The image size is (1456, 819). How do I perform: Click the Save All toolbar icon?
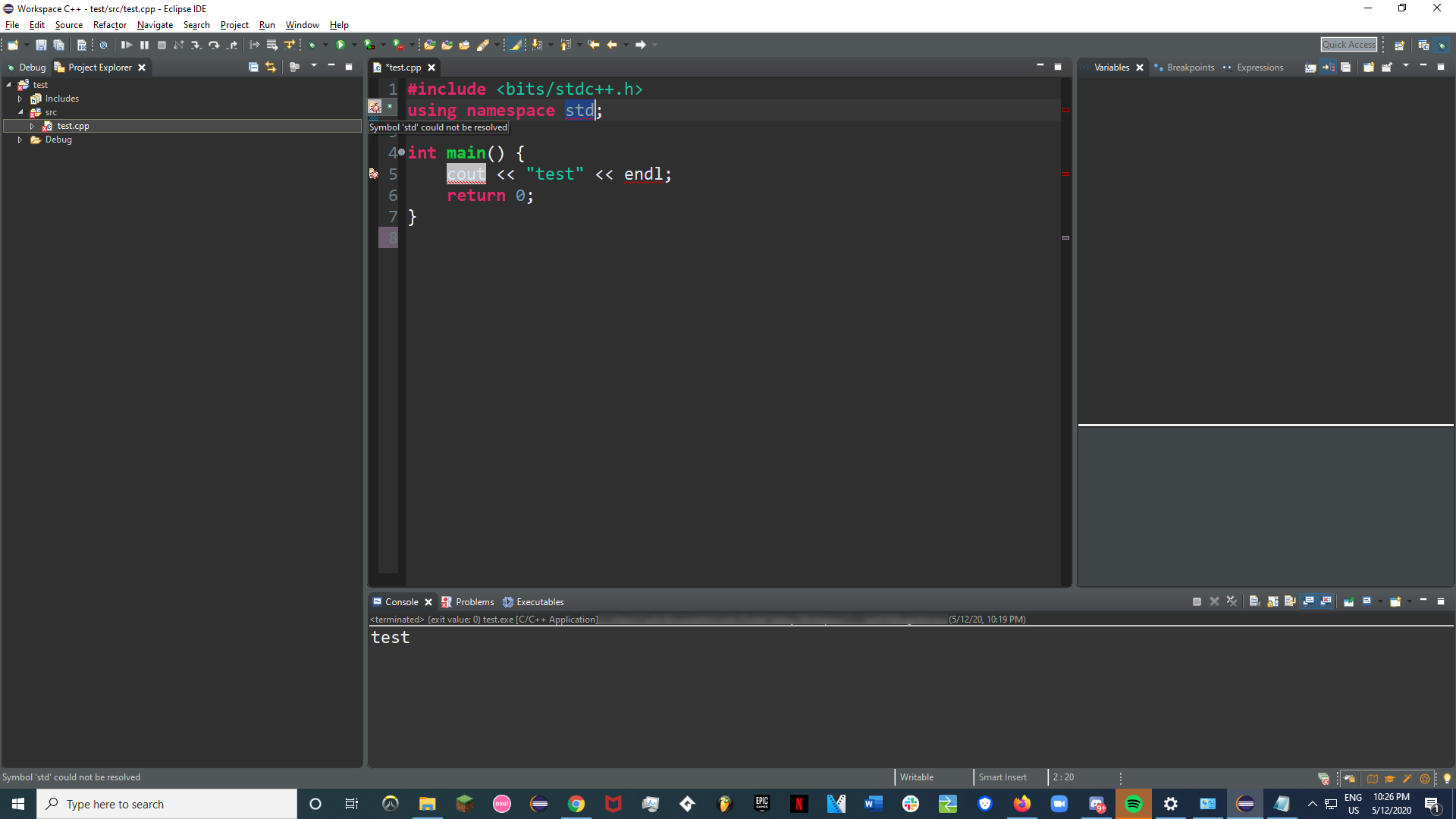(58, 45)
